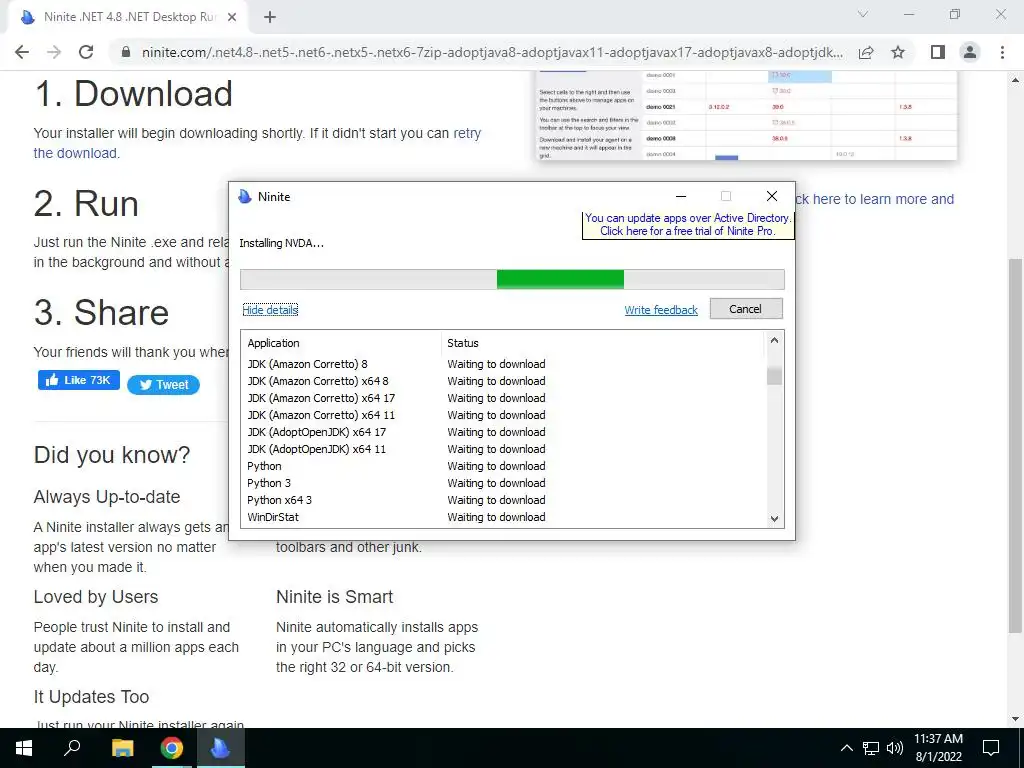Image resolution: width=1024 pixels, height=768 pixels.
Task: Click the padlock site info icon
Action: pos(126,52)
